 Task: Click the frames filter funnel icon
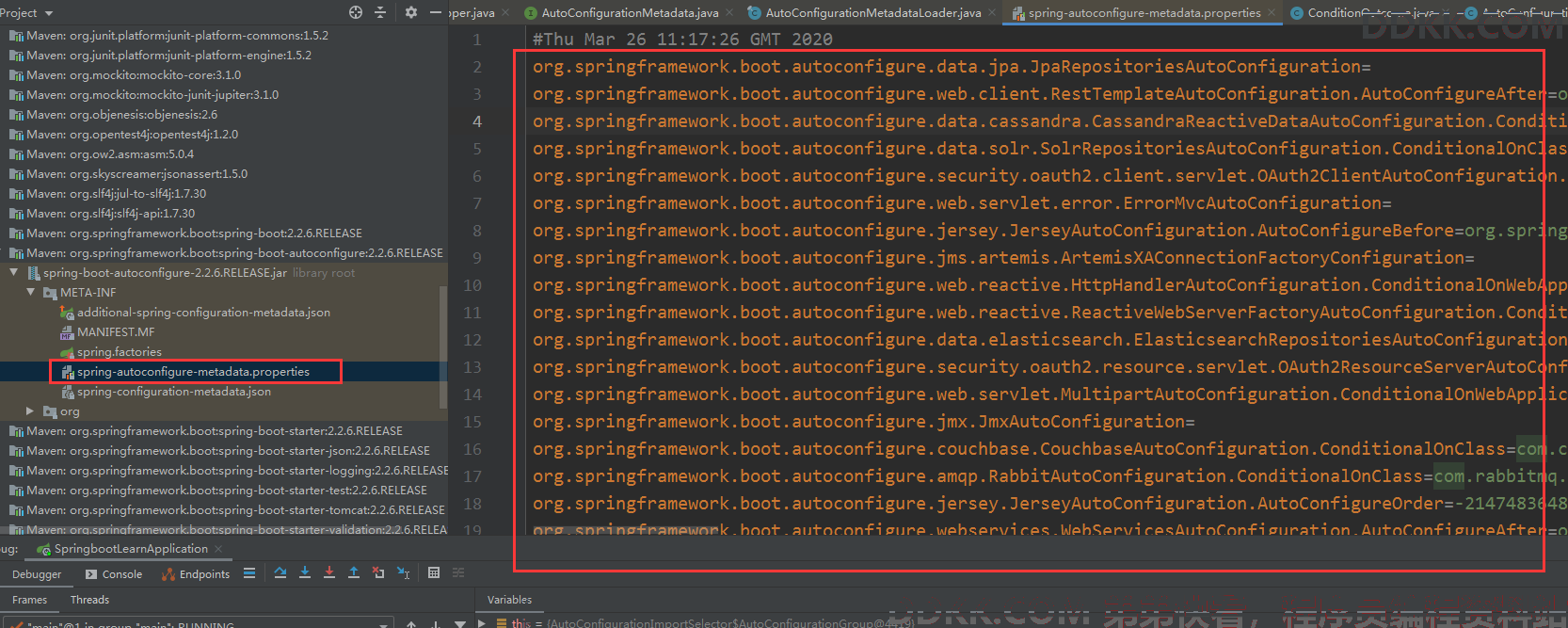click(460, 623)
